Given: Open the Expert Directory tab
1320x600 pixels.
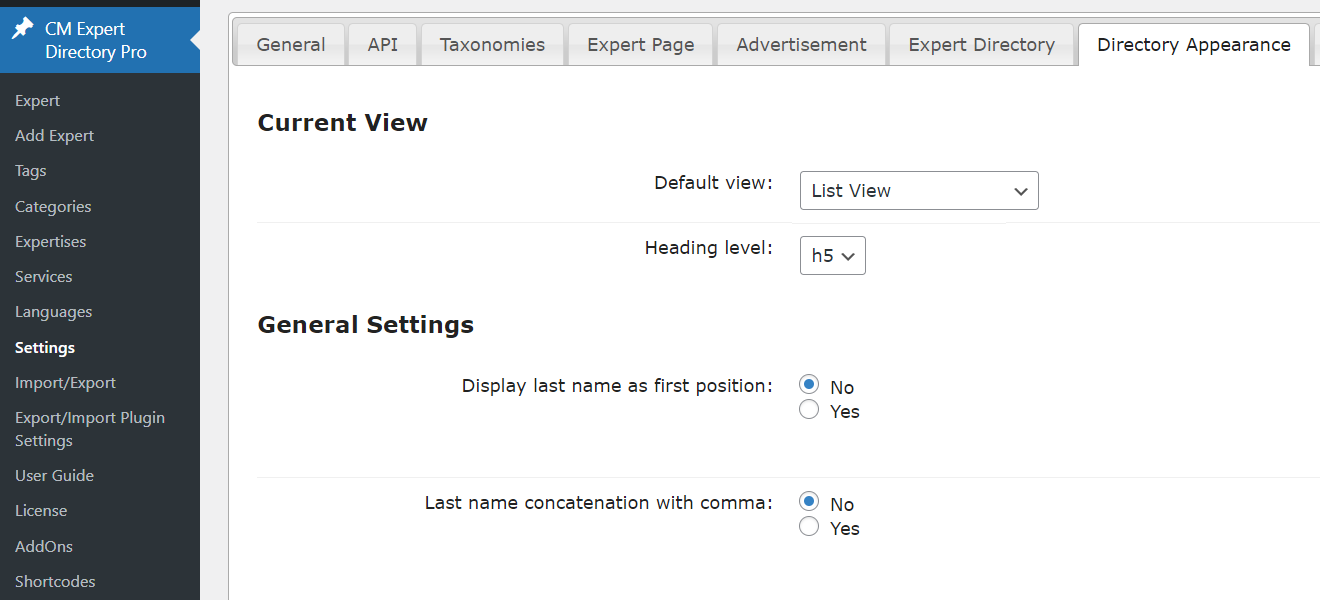Looking at the screenshot, I should click(981, 45).
